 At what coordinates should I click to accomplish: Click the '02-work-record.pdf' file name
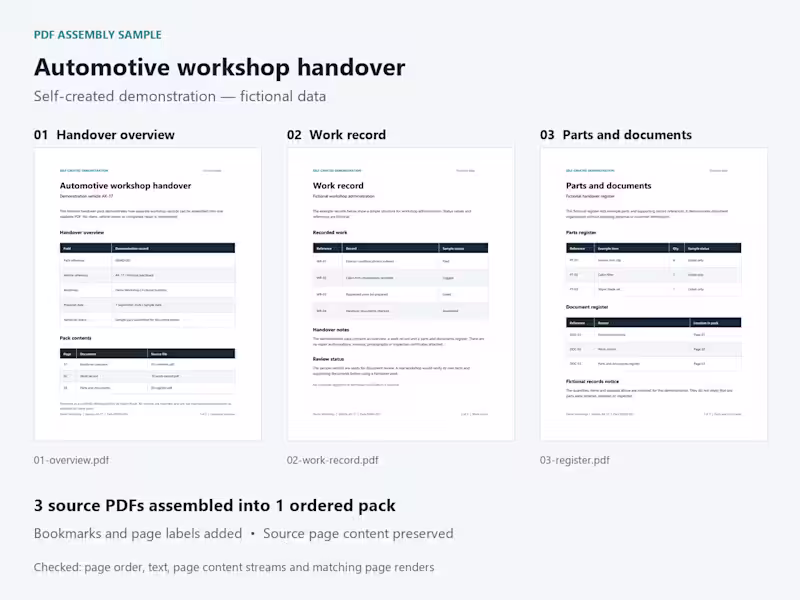coord(333,460)
